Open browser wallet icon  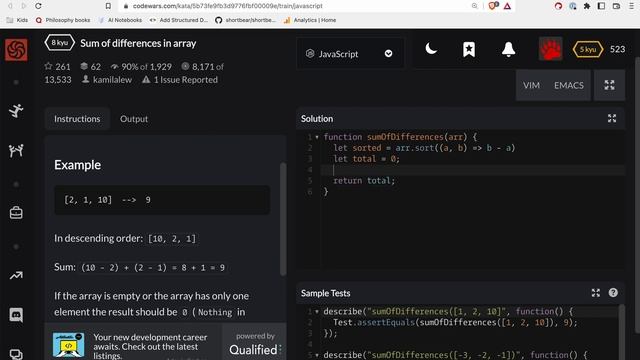(616, 6)
